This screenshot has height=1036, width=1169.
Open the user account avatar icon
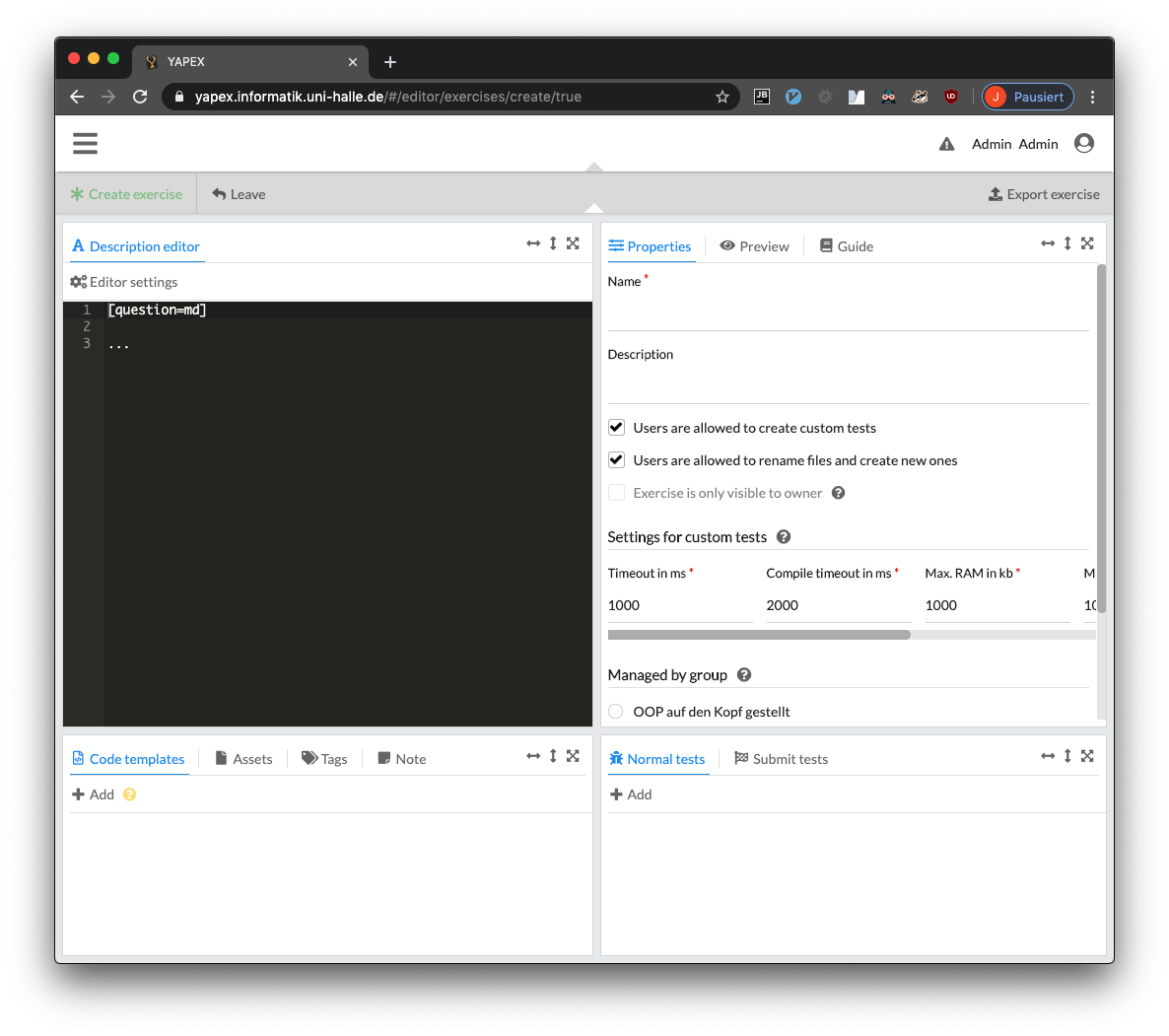coord(1084,144)
